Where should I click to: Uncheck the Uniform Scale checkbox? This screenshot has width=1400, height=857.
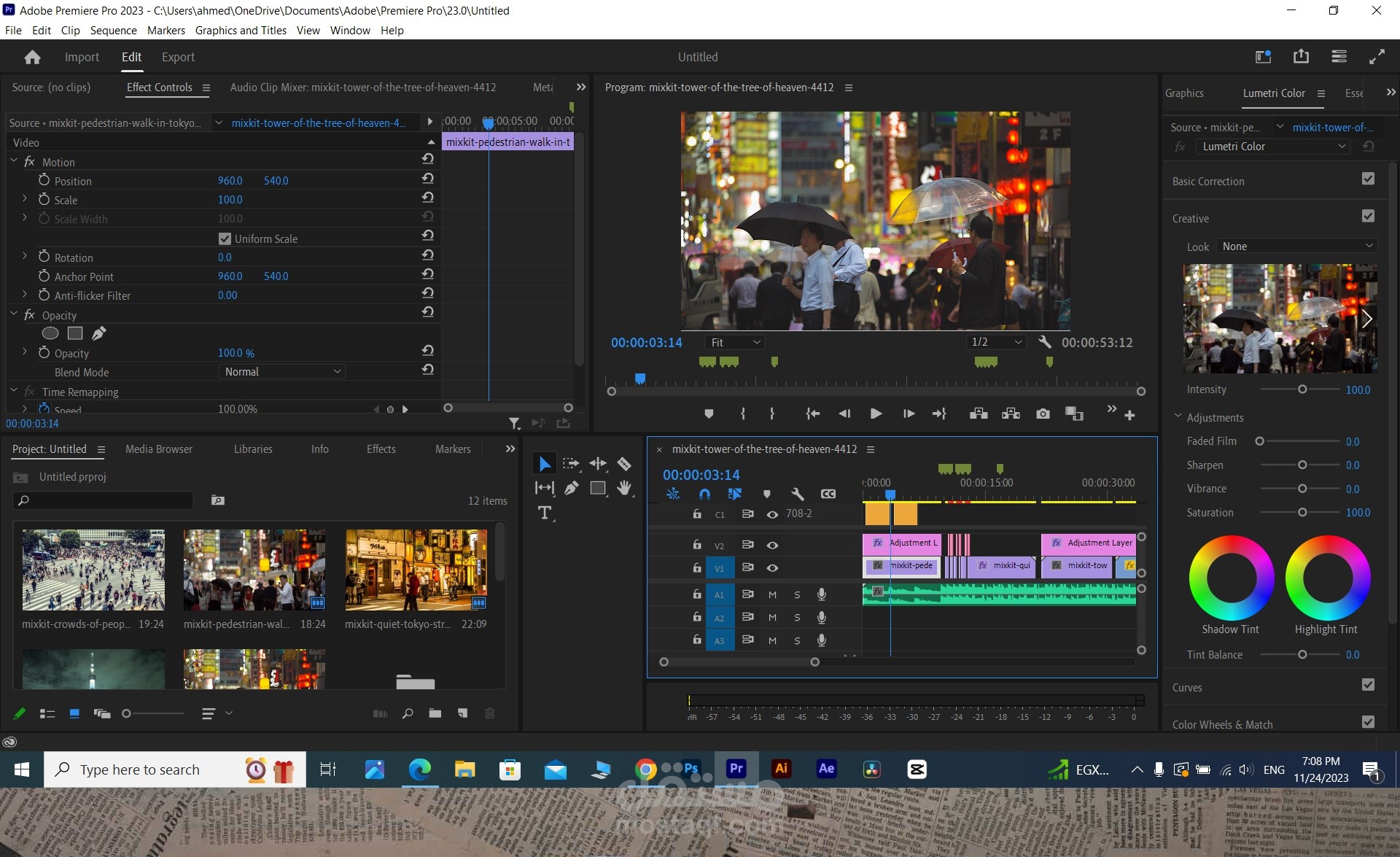[x=225, y=239]
